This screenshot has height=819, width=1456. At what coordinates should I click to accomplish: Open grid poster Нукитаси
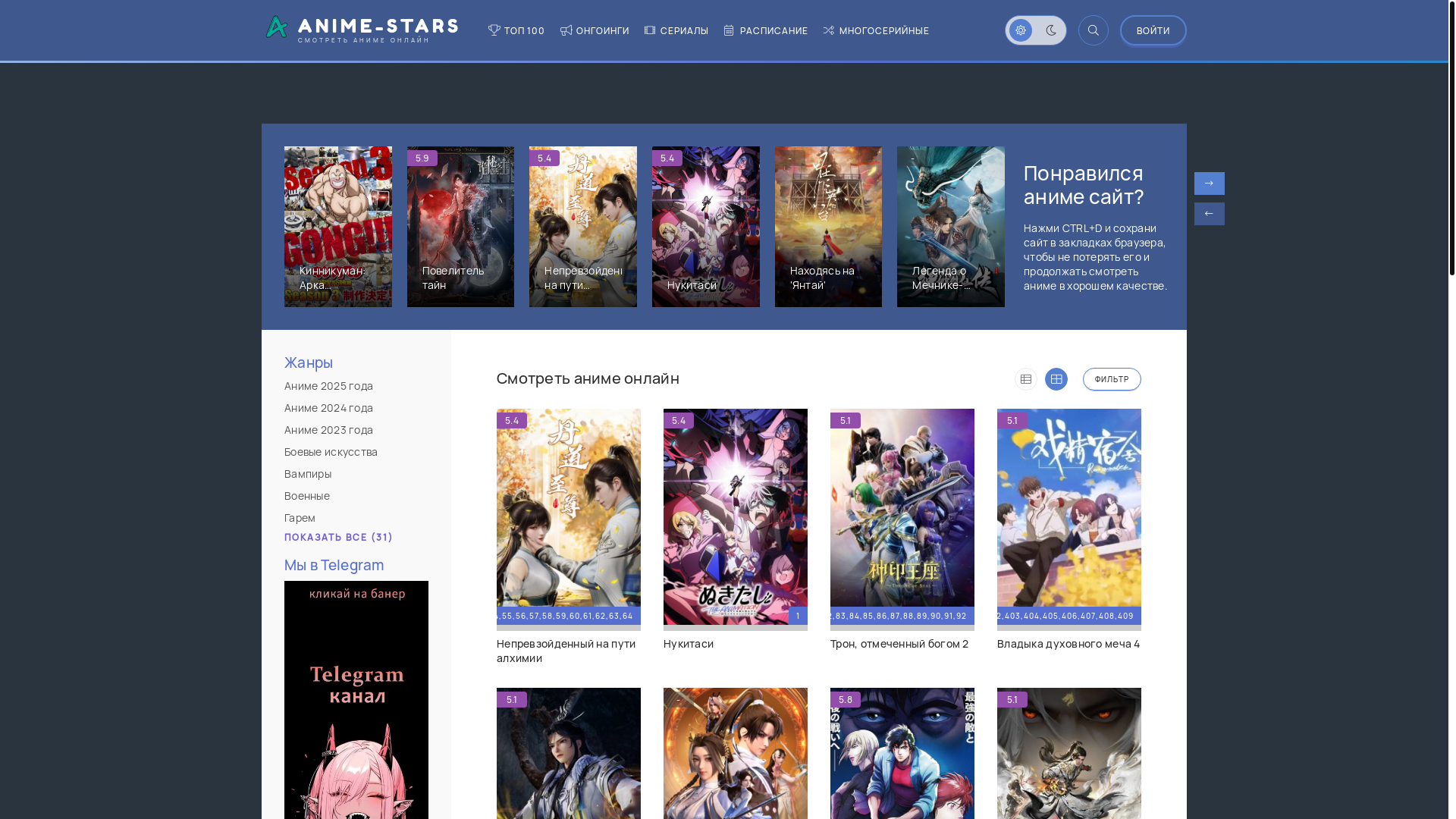pyautogui.click(x=736, y=516)
